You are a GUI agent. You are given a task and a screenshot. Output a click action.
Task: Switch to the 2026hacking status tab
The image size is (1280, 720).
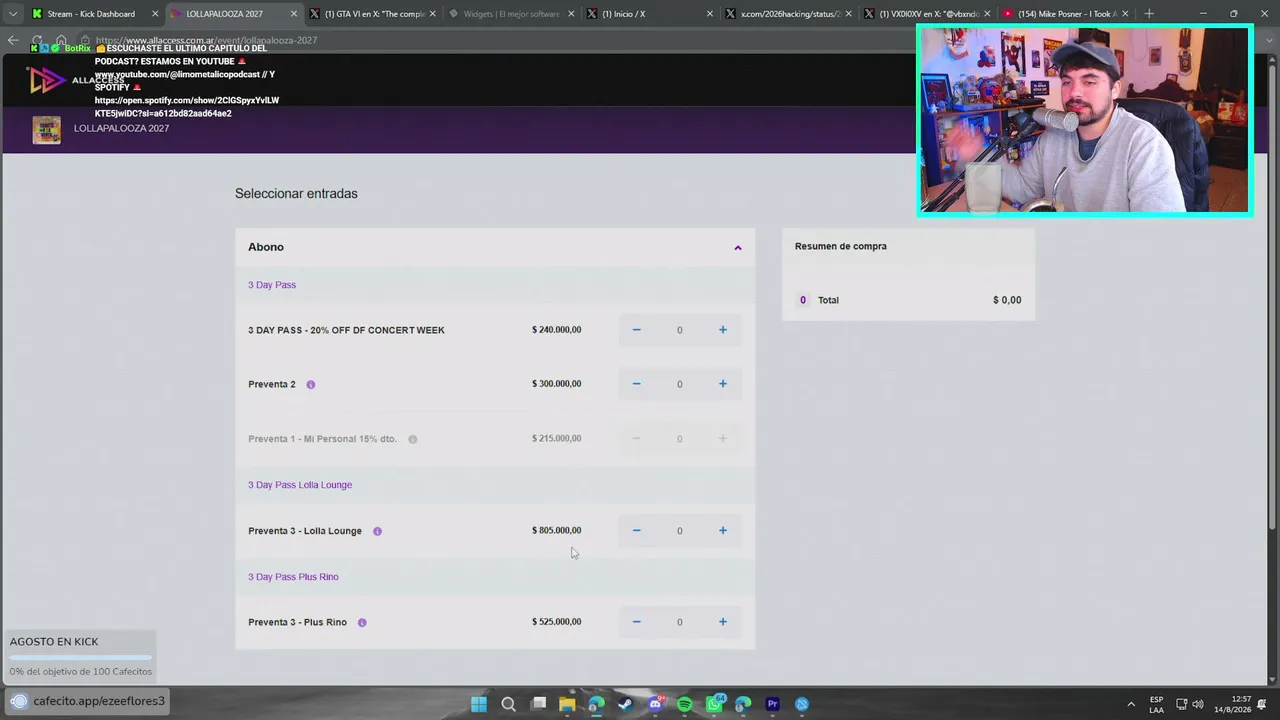coord(787,14)
